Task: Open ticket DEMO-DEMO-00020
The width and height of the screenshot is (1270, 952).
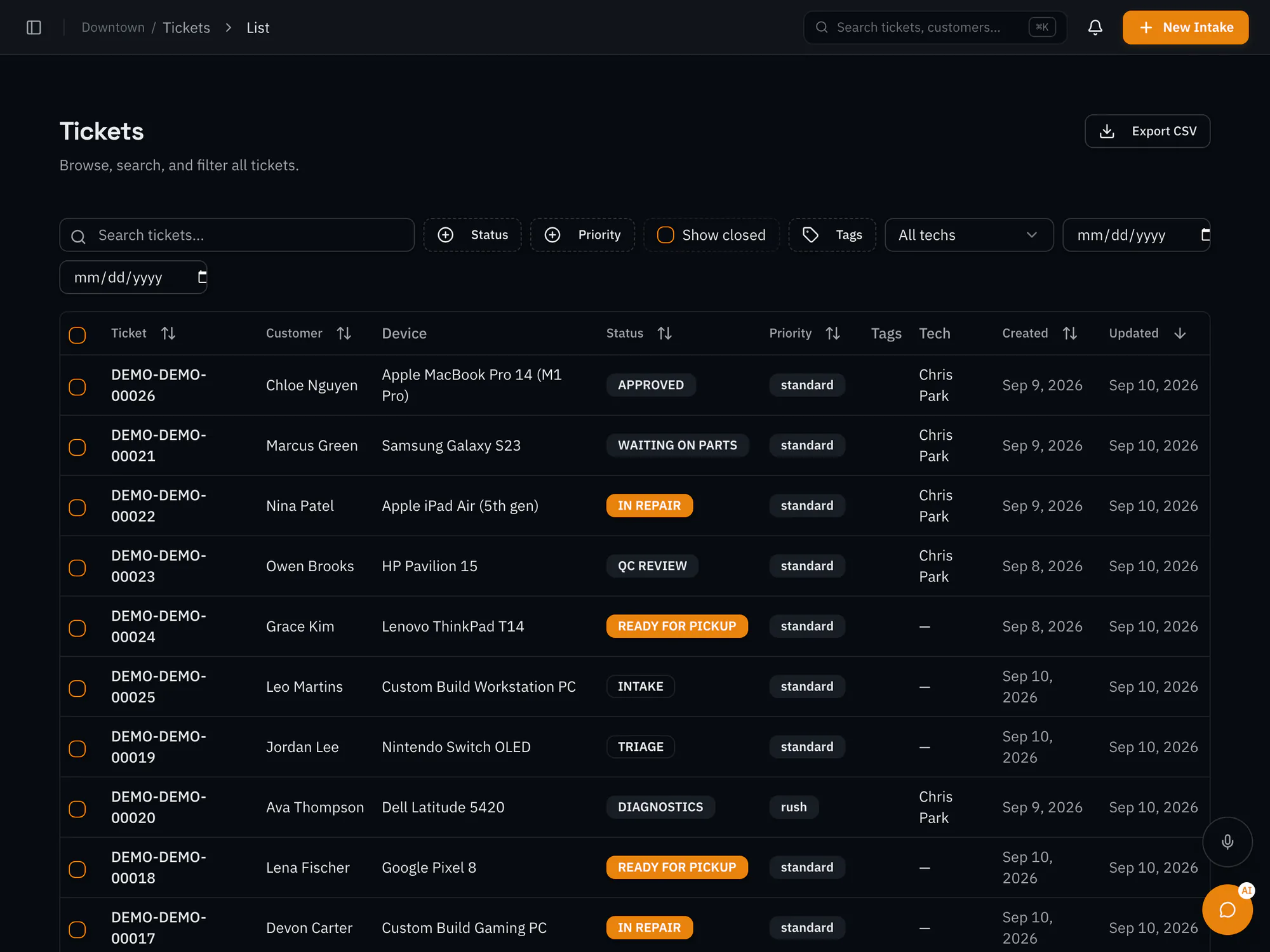Action: [159, 807]
